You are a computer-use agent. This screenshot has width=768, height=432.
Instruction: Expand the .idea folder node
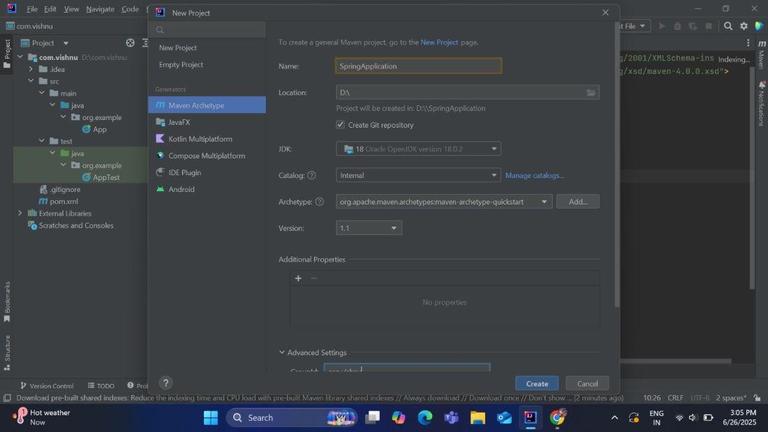coord(31,69)
